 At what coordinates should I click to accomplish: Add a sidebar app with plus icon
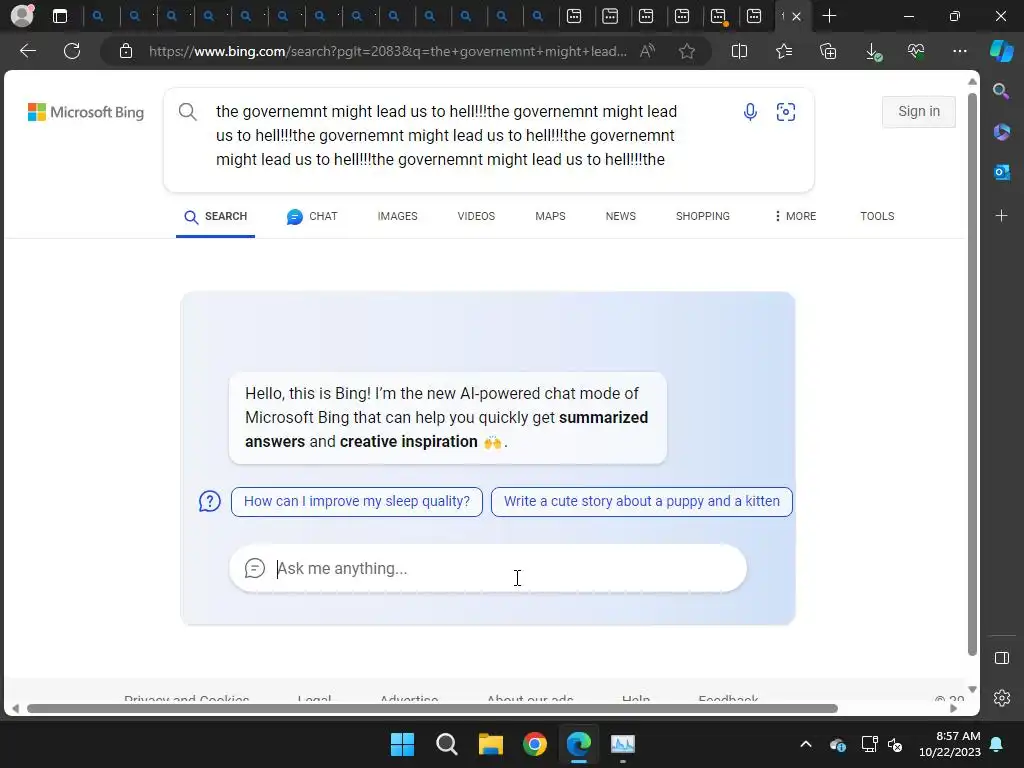(1001, 216)
